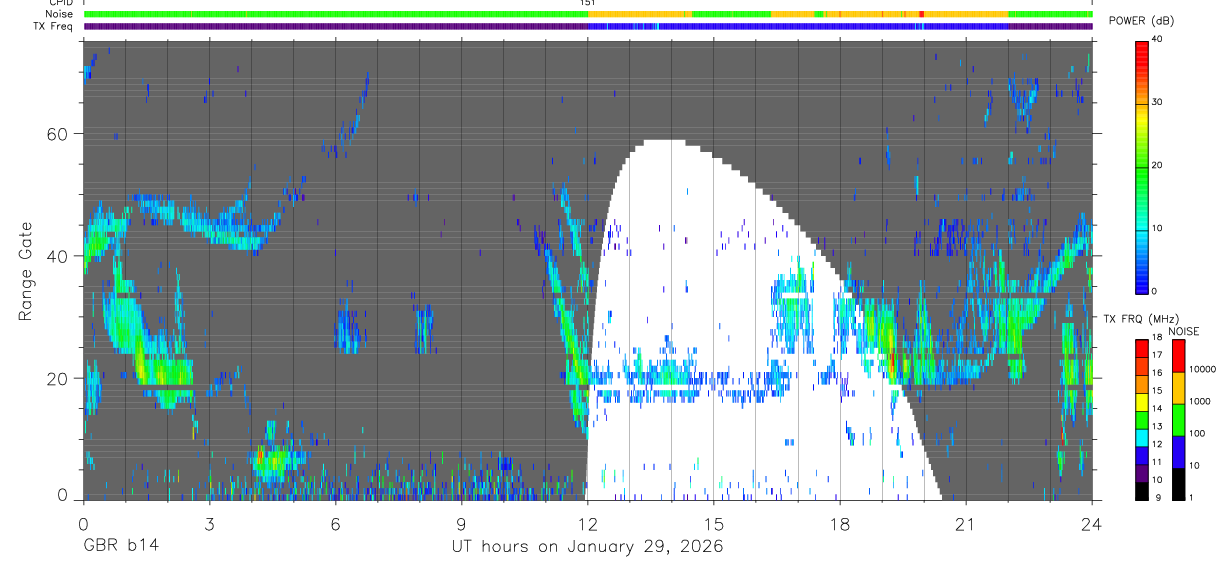The width and height of the screenshot is (1228, 567).
Task: Select the green swatch in the NOISE legend
Action: point(1179,420)
